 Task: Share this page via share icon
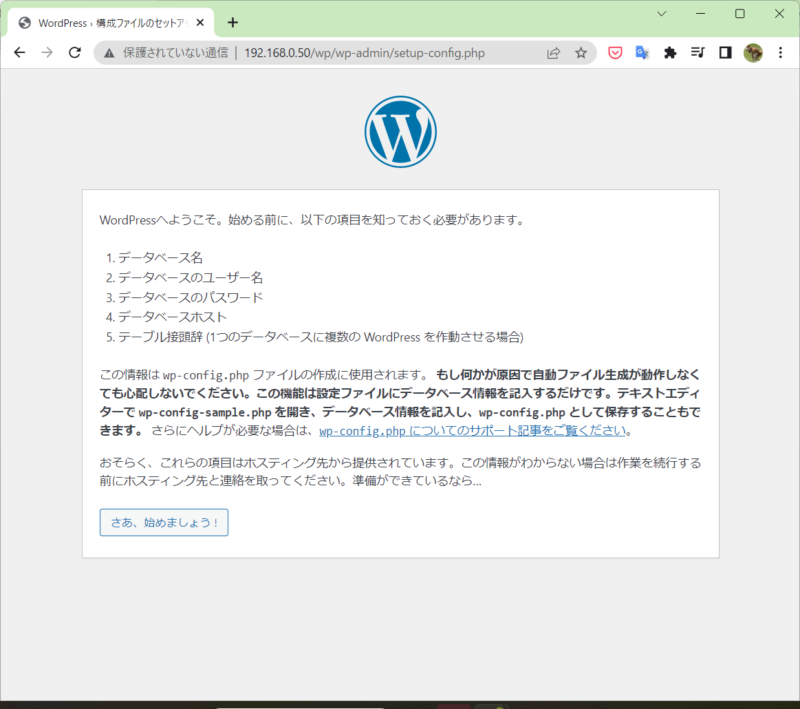[x=554, y=53]
